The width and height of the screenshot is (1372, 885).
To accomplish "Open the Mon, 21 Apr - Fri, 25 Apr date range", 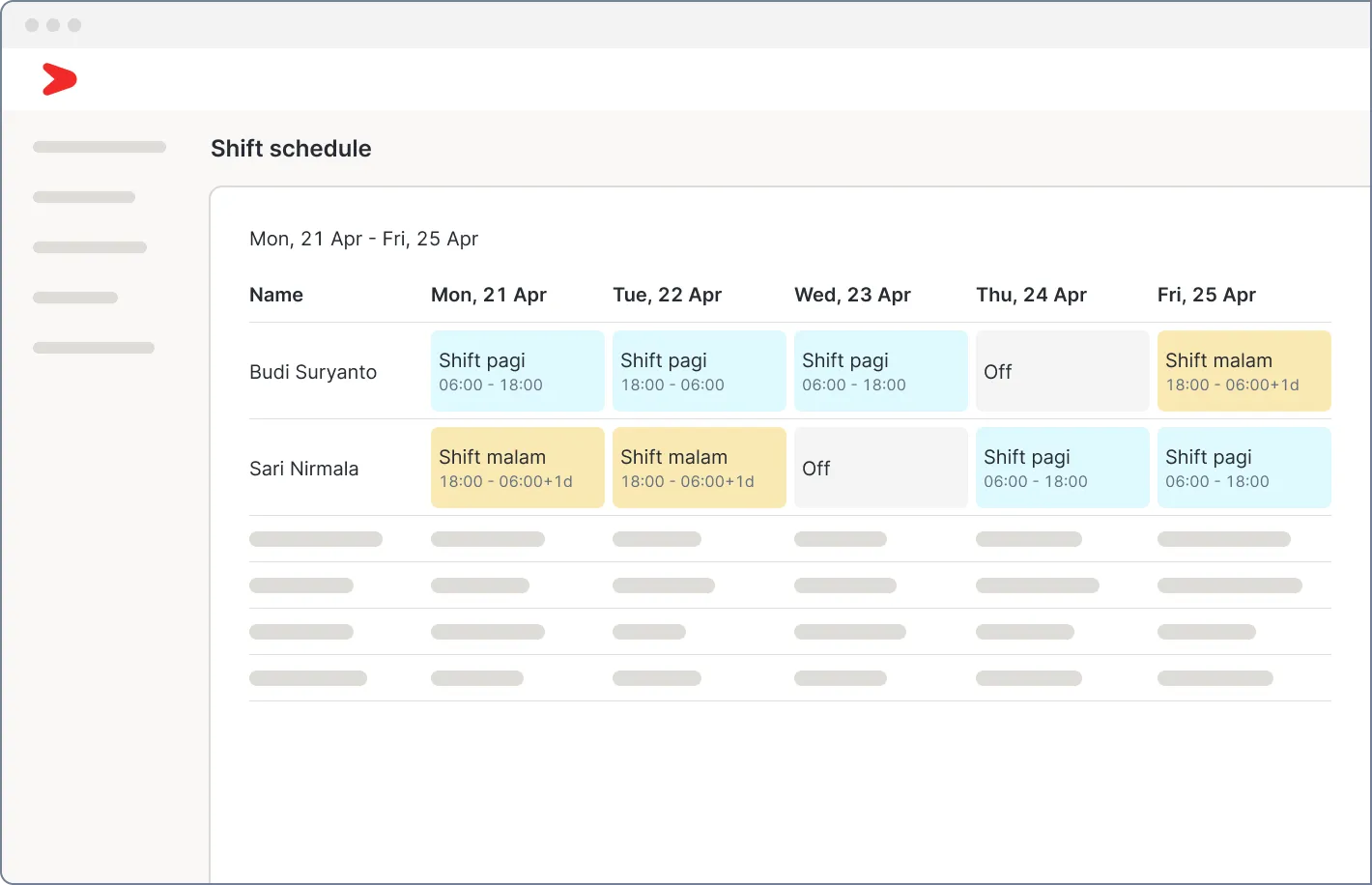I will coord(364,239).
